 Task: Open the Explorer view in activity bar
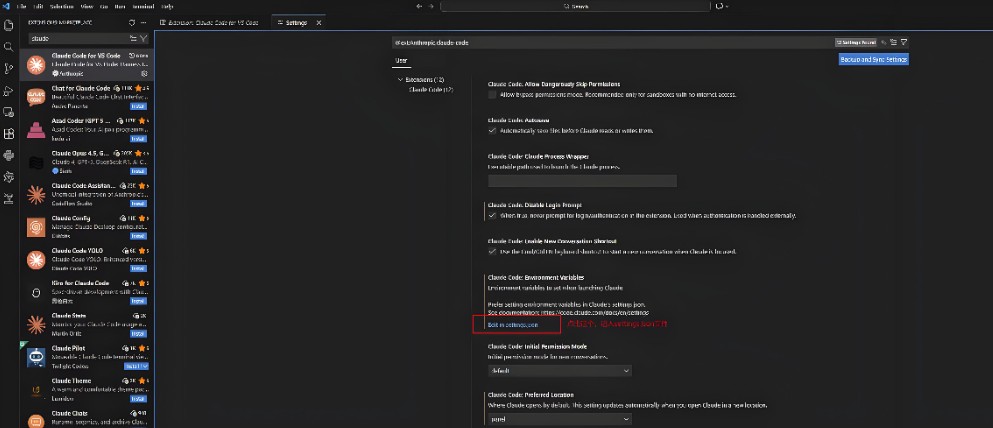tap(8, 25)
